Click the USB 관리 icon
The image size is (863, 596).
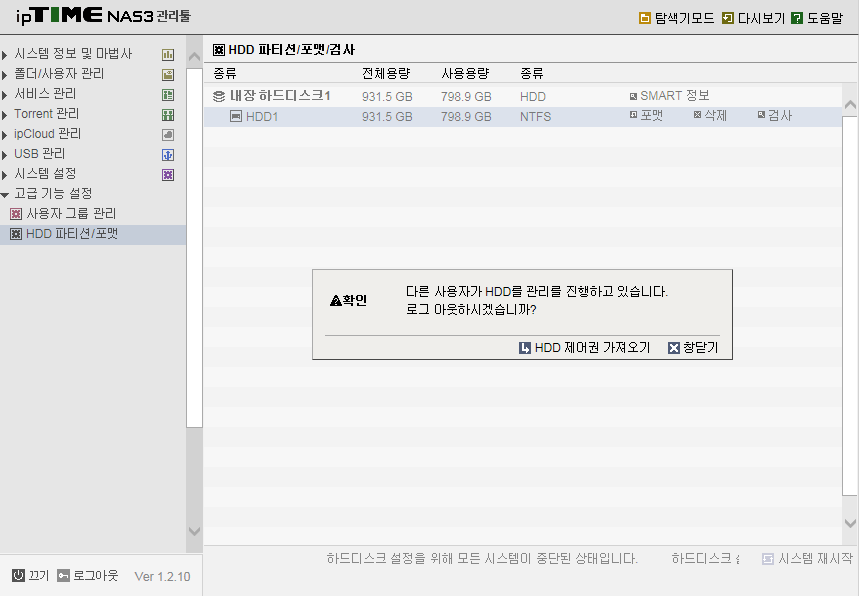pyautogui.click(x=168, y=155)
